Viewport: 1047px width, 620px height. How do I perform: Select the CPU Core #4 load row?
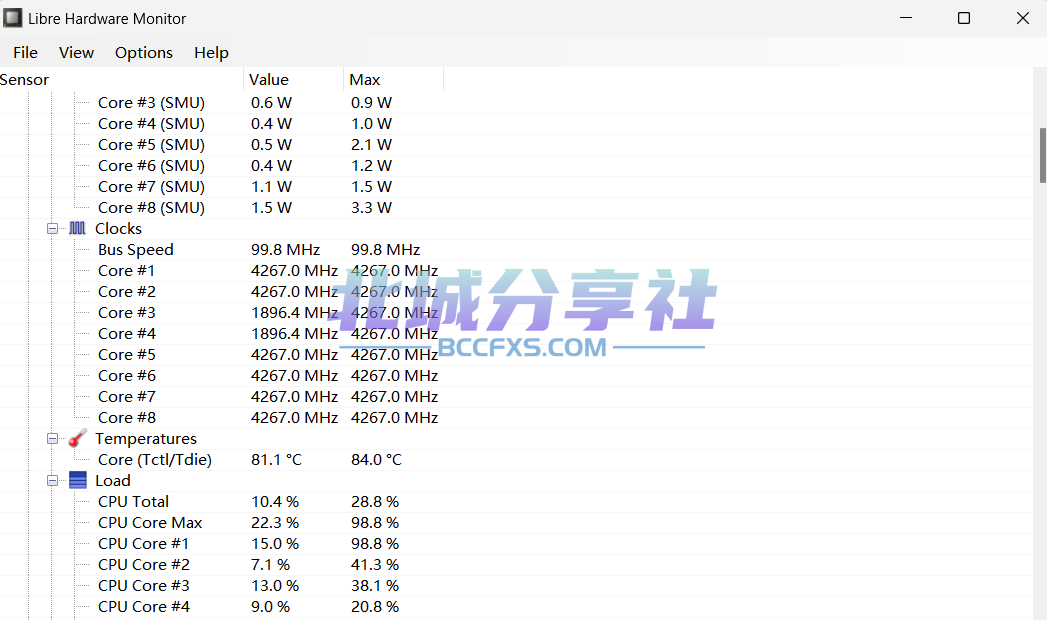516,607
